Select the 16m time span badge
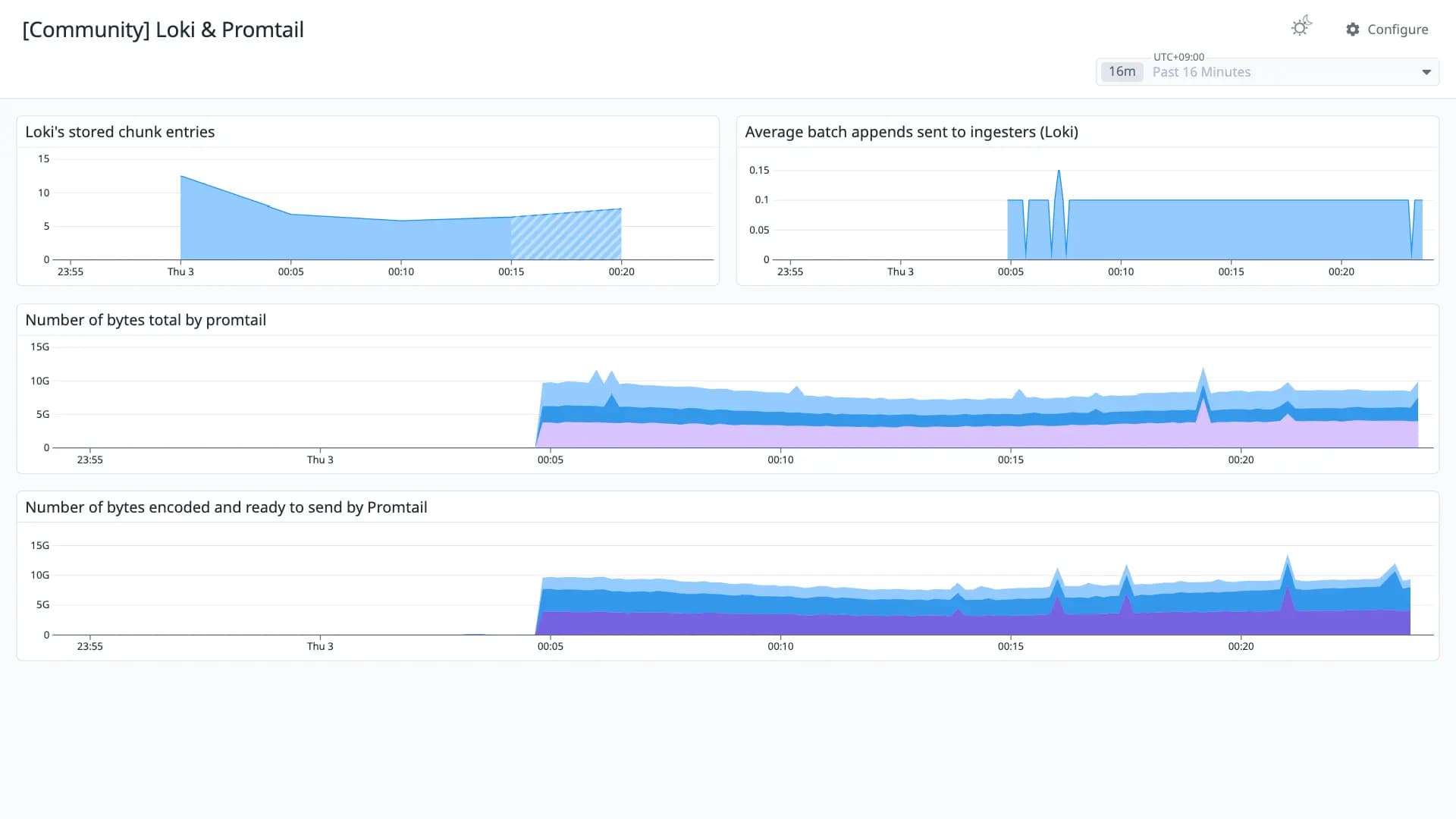Viewport: 1456px width, 819px height. (x=1122, y=71)
